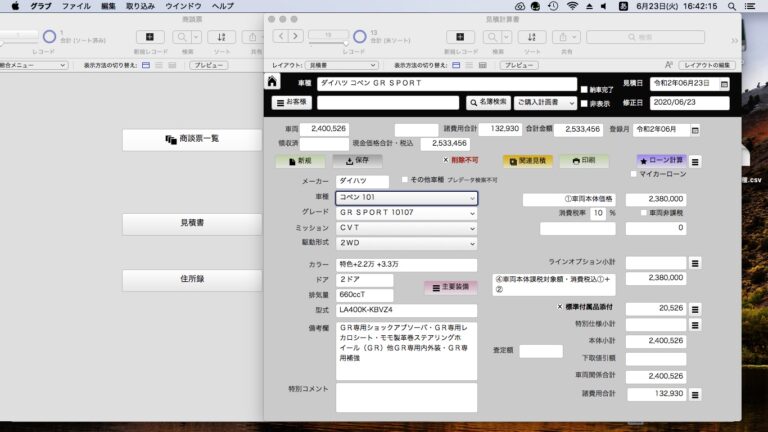Open the 車種 dropdown showing コペン 101
This screenshot has width=768, height=432.
point(407,198)
